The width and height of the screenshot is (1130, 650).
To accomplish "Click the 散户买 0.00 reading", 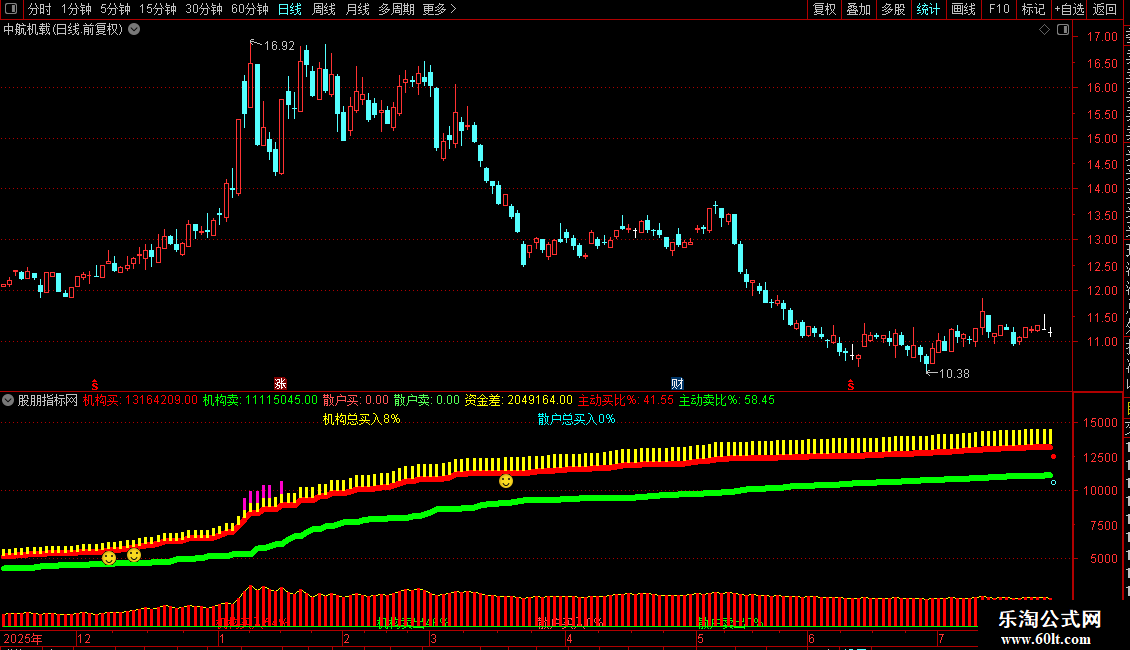I will click(x=355, y=400).
